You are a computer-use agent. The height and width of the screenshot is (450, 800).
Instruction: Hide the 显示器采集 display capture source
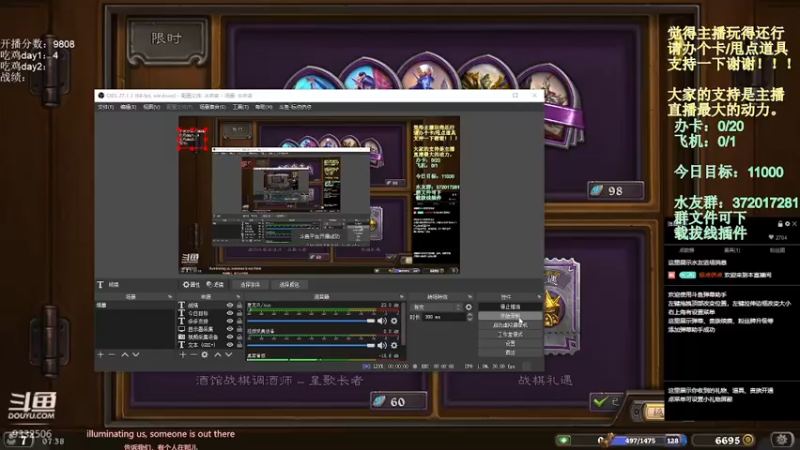[230, 329]
